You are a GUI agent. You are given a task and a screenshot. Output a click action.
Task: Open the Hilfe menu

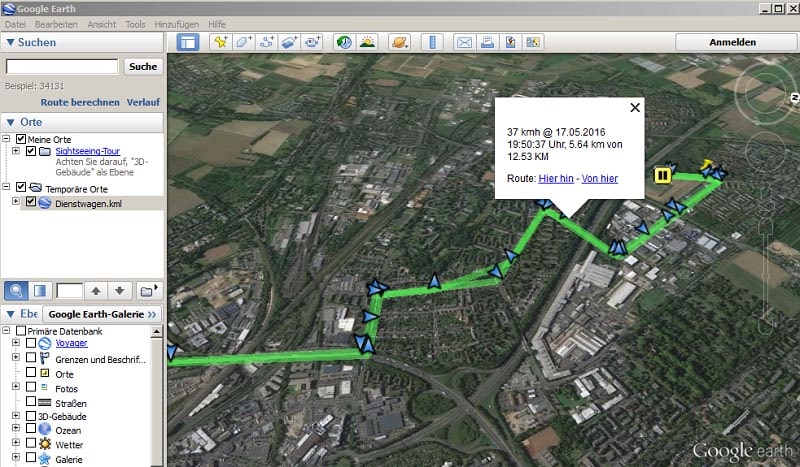pos(217,24)
